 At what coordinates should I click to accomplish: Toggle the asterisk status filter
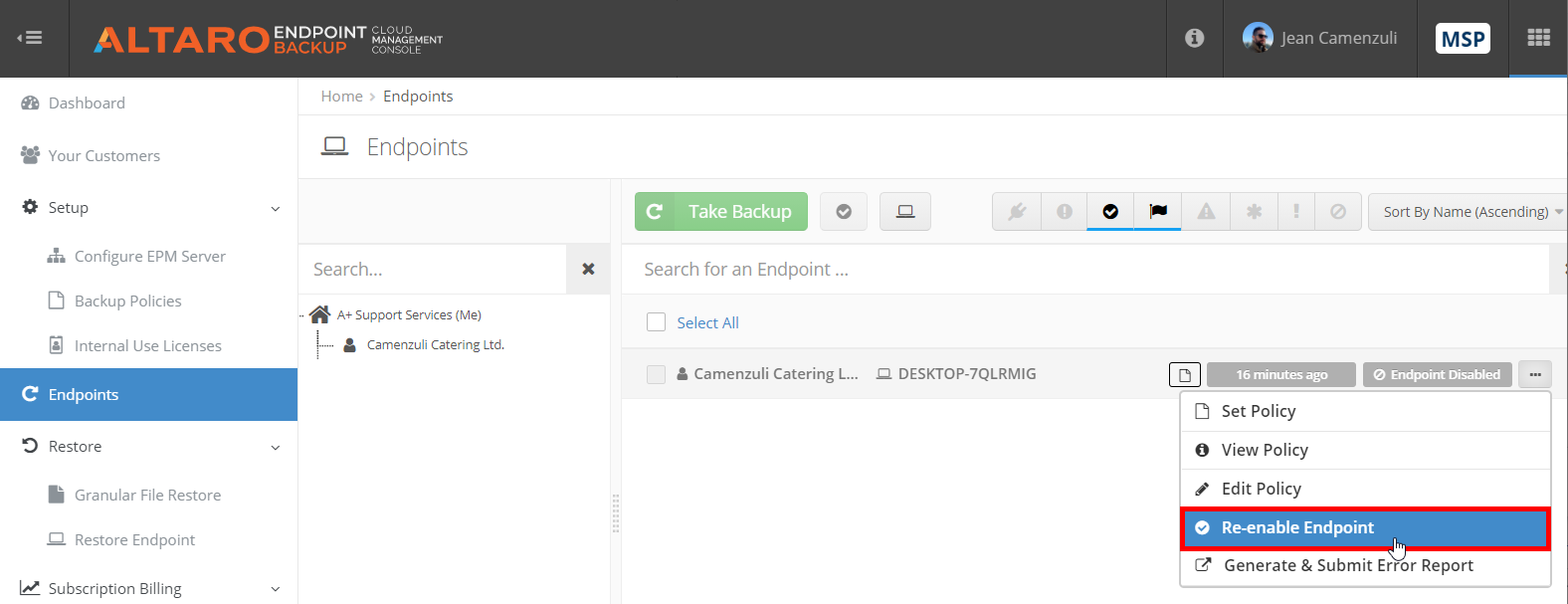coord(1254,211)
